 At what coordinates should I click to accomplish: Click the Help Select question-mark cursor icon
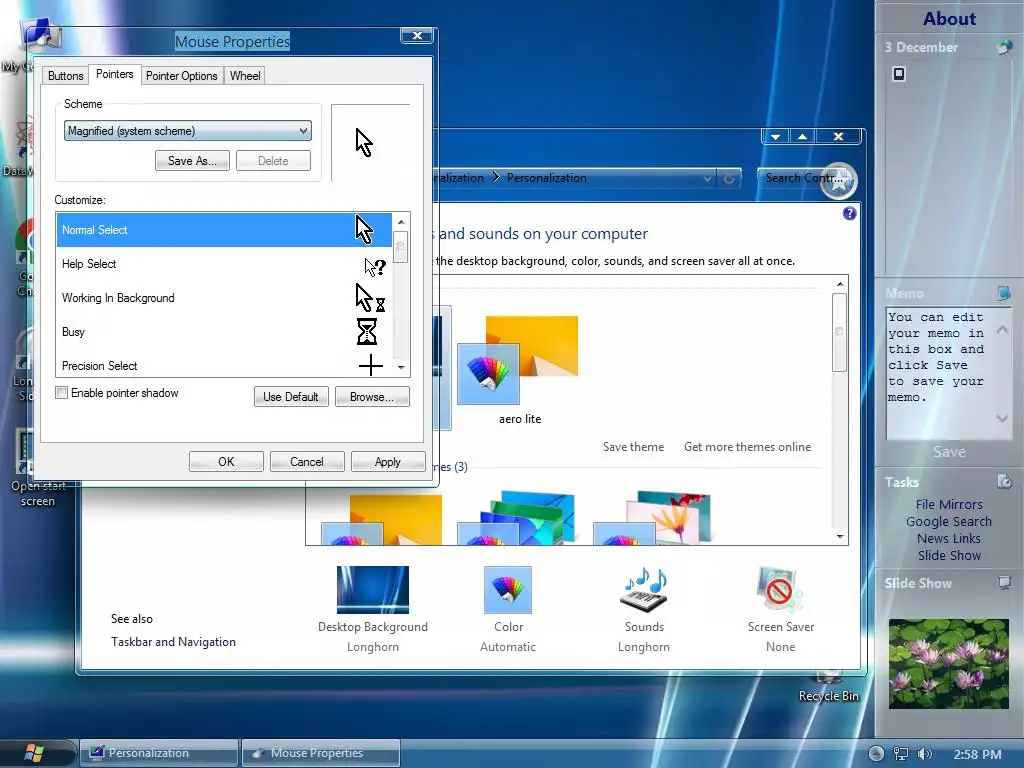[x=375, y=266]
